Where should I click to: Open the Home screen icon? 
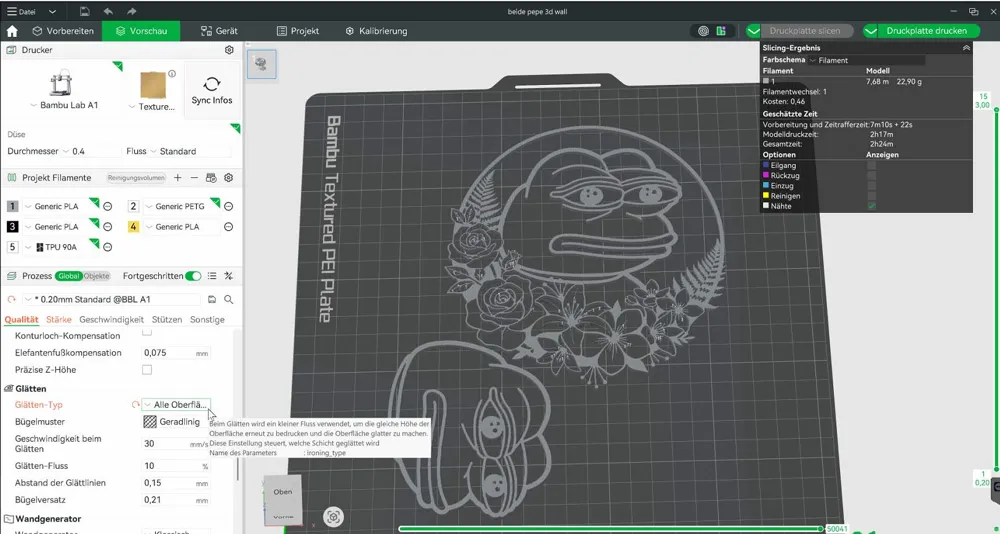click(x=12, y=31)
